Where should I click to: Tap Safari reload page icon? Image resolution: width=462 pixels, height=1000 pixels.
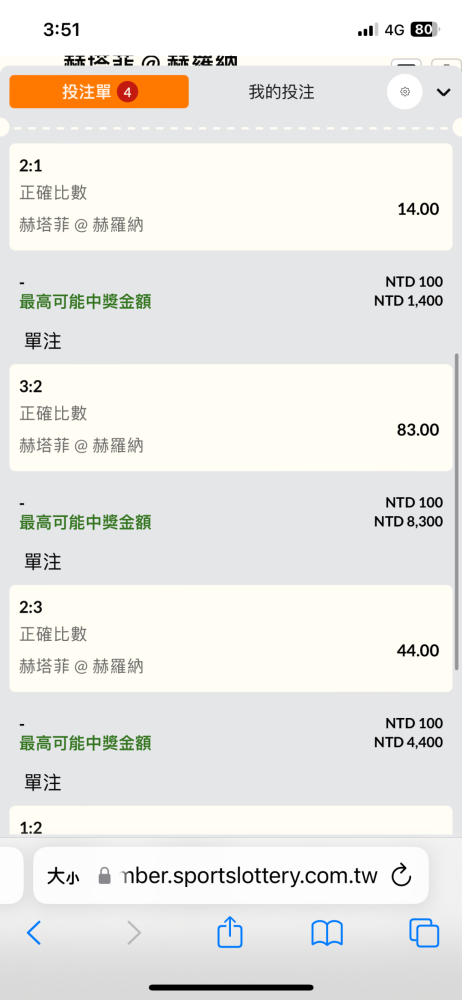401,876
